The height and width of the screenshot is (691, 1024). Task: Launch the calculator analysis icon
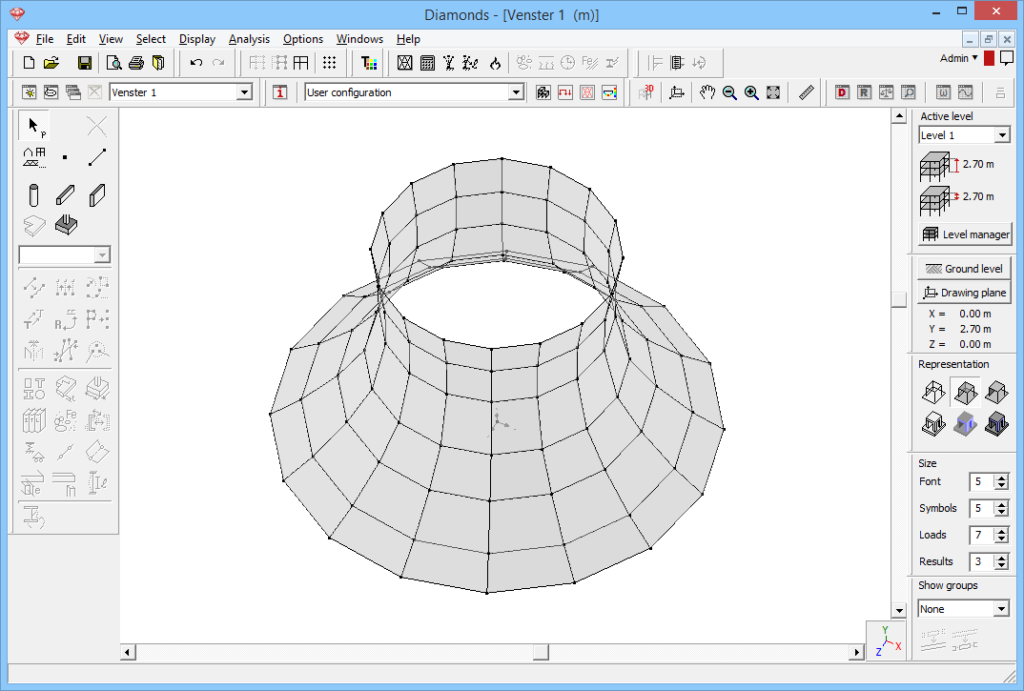[x=427, y=63]
